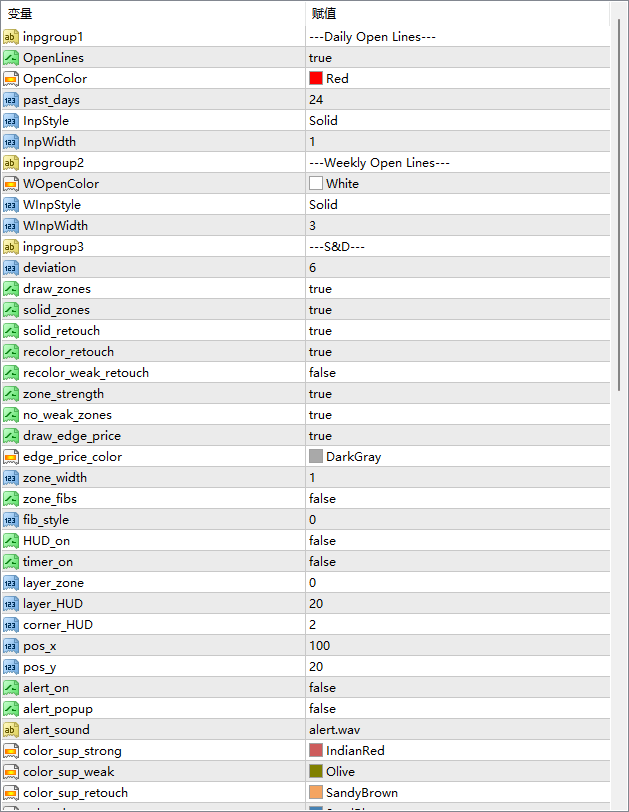
Task: Click the integer icon beside zone_width
Action: pyautogui.click(x=11, y=478)
